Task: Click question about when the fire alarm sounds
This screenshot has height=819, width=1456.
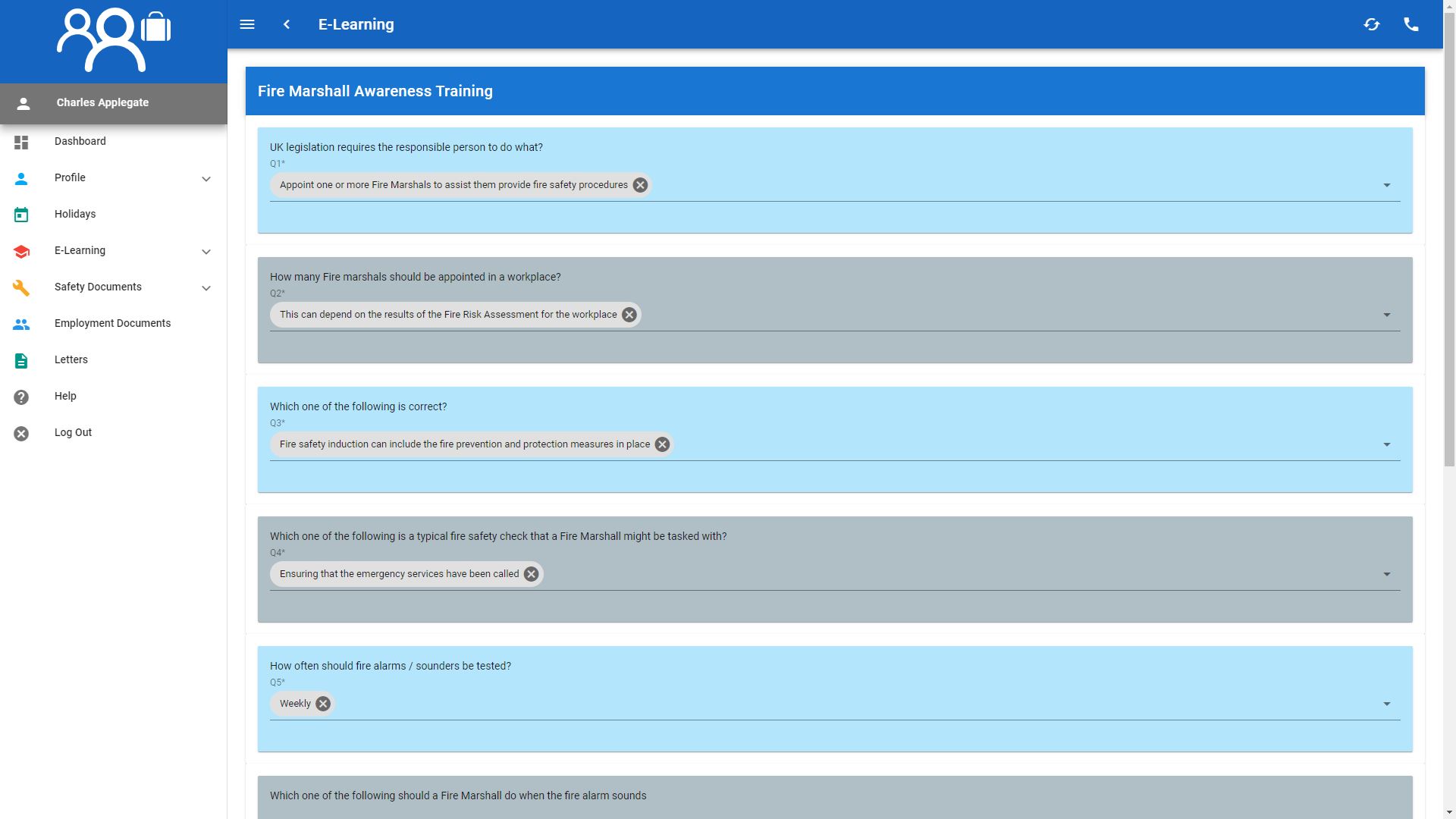Action: (458, 795)
